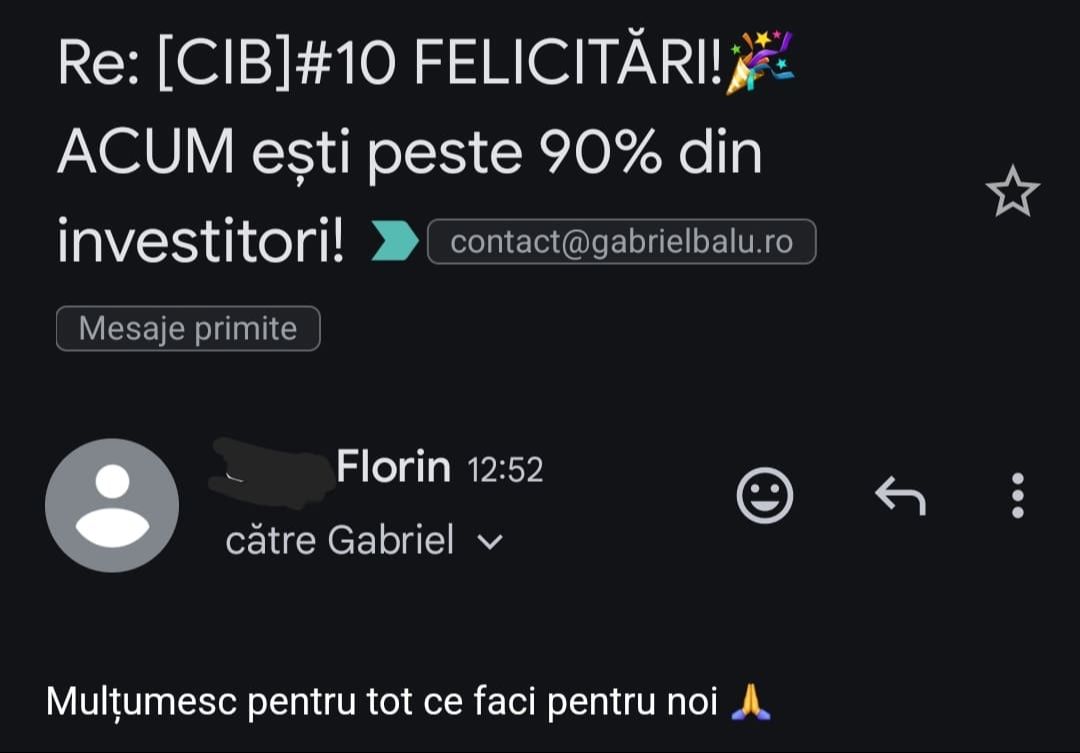1080x753 pixels.
Task: Add an emoji reaction to Florin's message
Action: point(765,495)
